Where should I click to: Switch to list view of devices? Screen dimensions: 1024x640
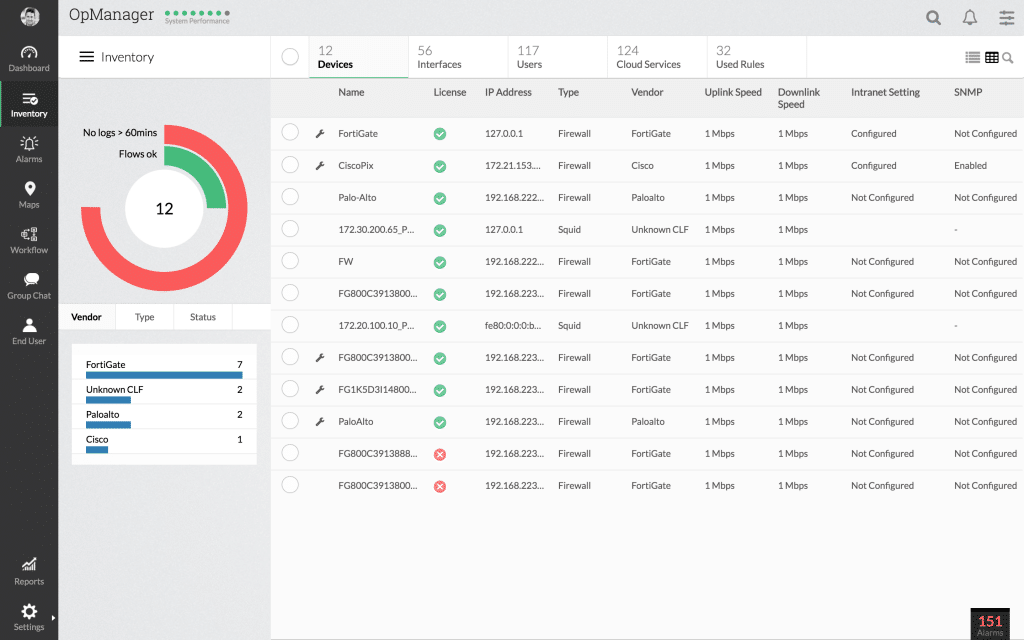(973, 57)
